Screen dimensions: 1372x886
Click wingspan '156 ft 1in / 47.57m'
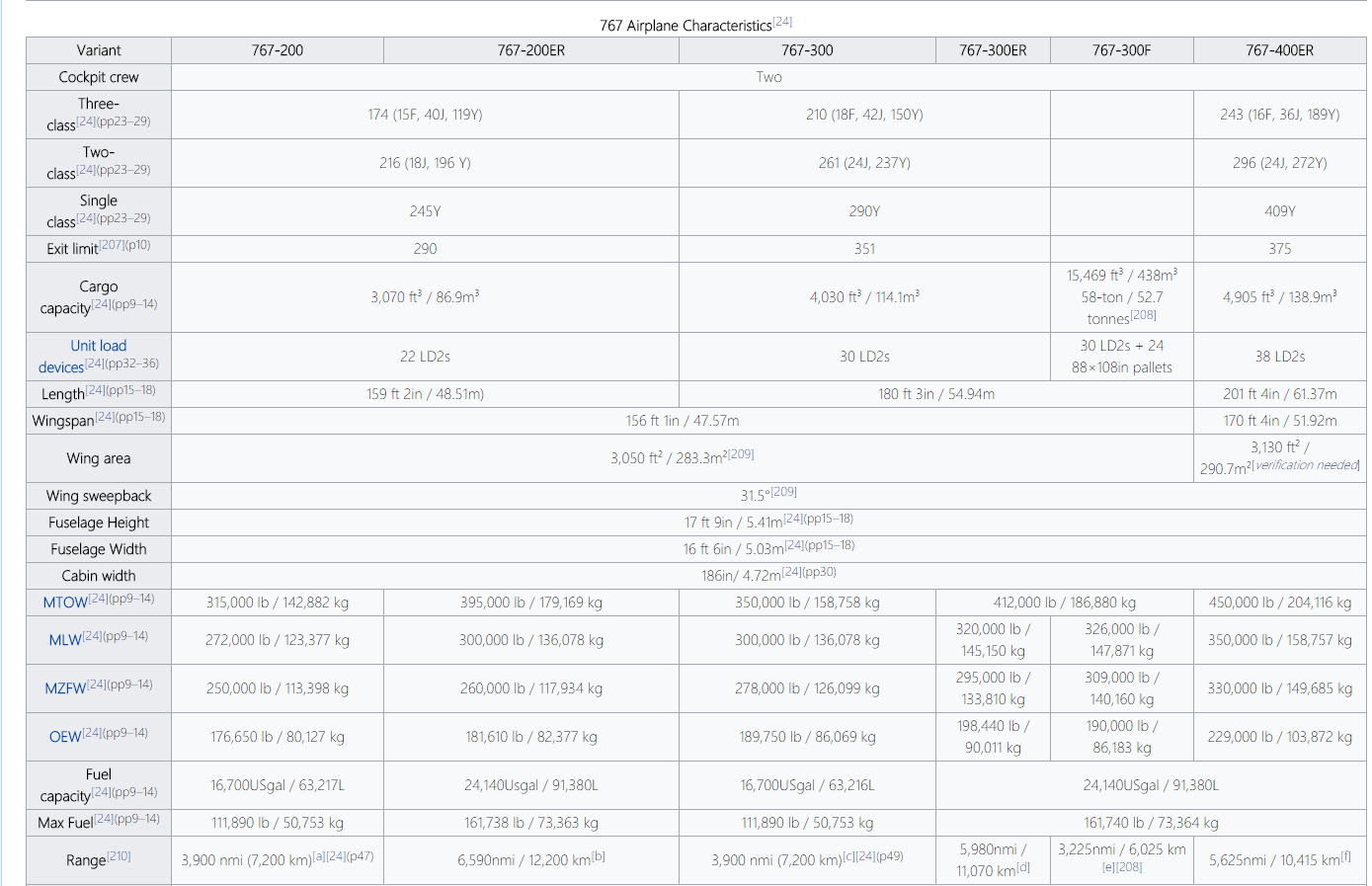coord(682,421)
